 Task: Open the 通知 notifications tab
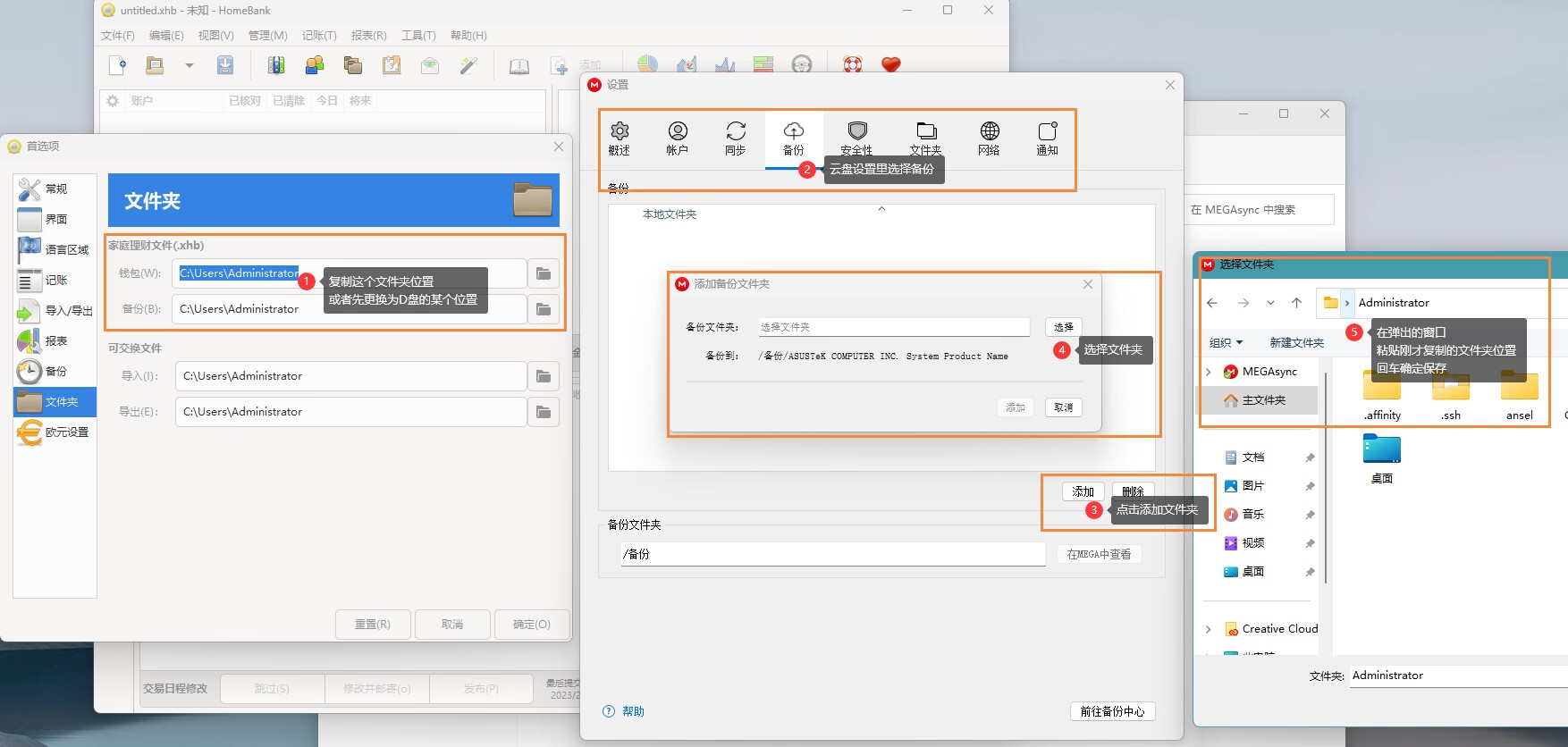1047,138
